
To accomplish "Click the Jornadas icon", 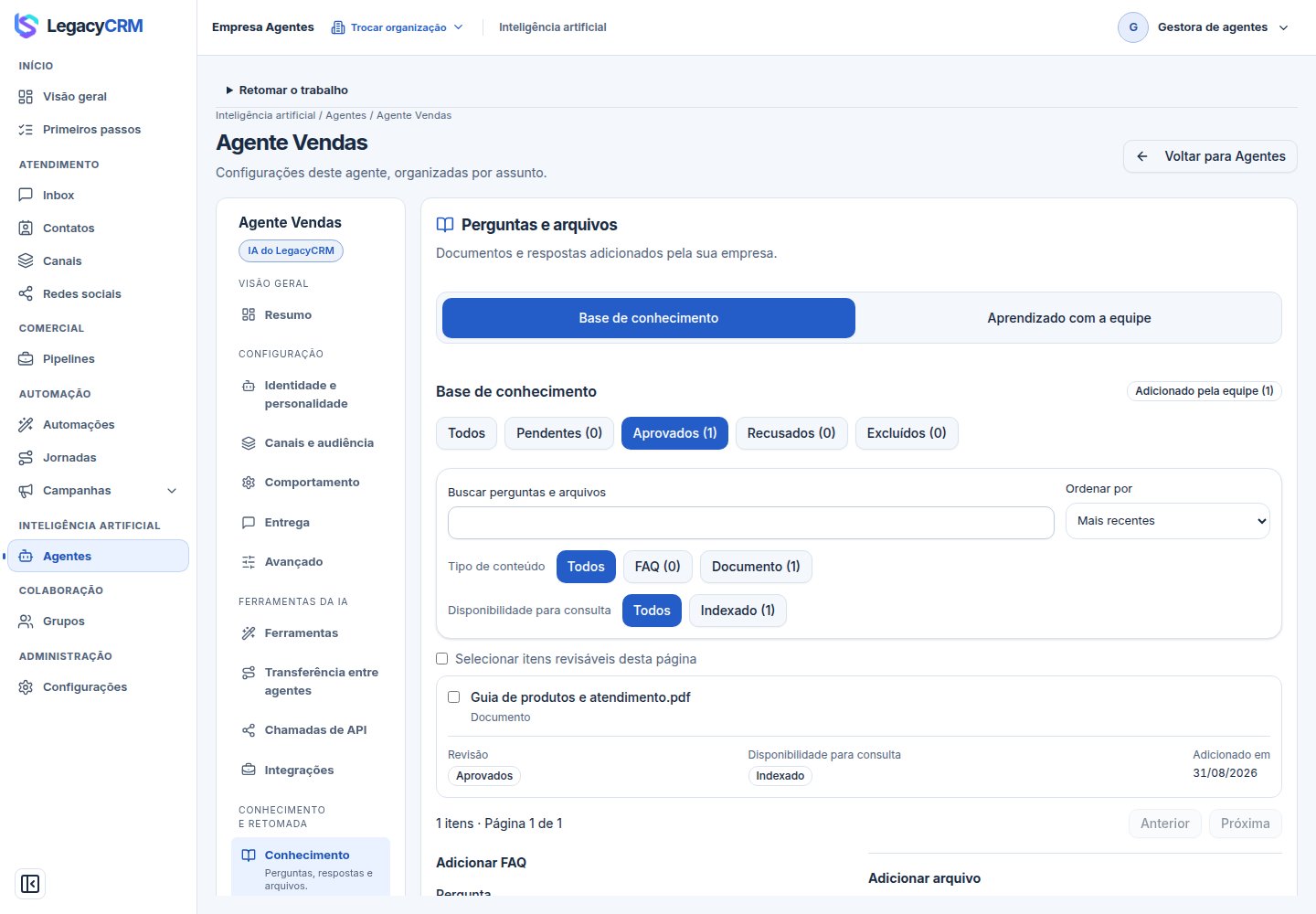I will pos(26,457).
